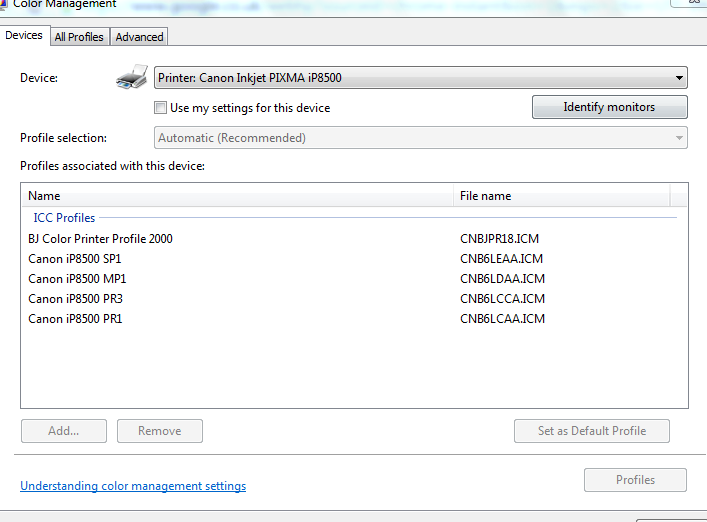Enable 'Use my settings for this device'
707x522 pixels.
(161, 108)
